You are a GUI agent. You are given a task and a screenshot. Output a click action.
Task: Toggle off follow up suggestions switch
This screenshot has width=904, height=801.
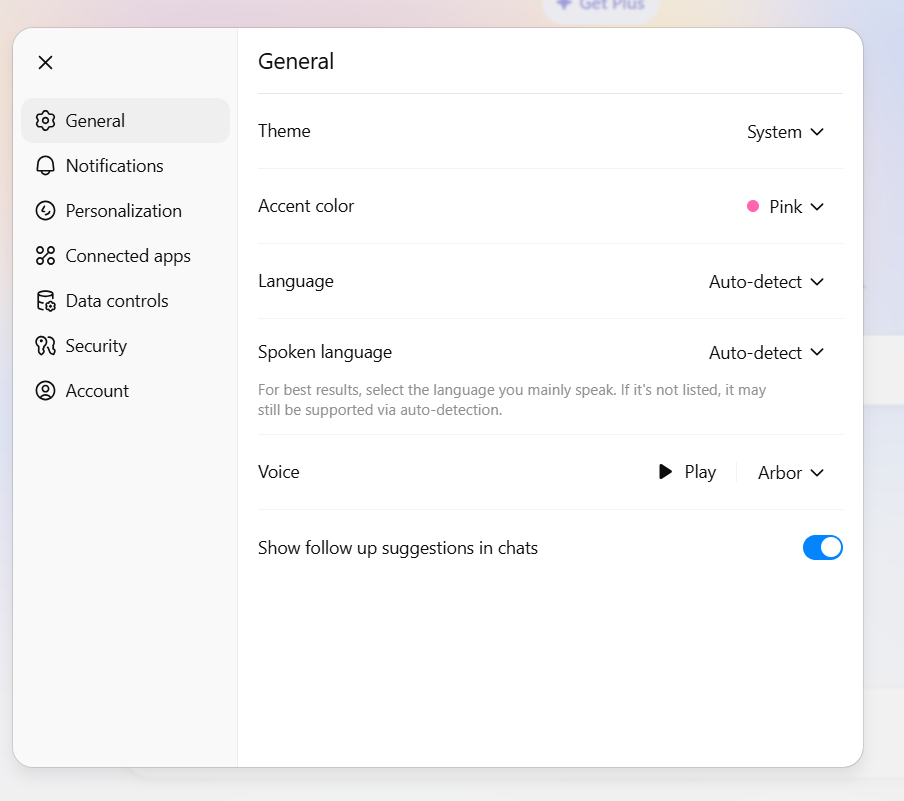click(822, 548)
